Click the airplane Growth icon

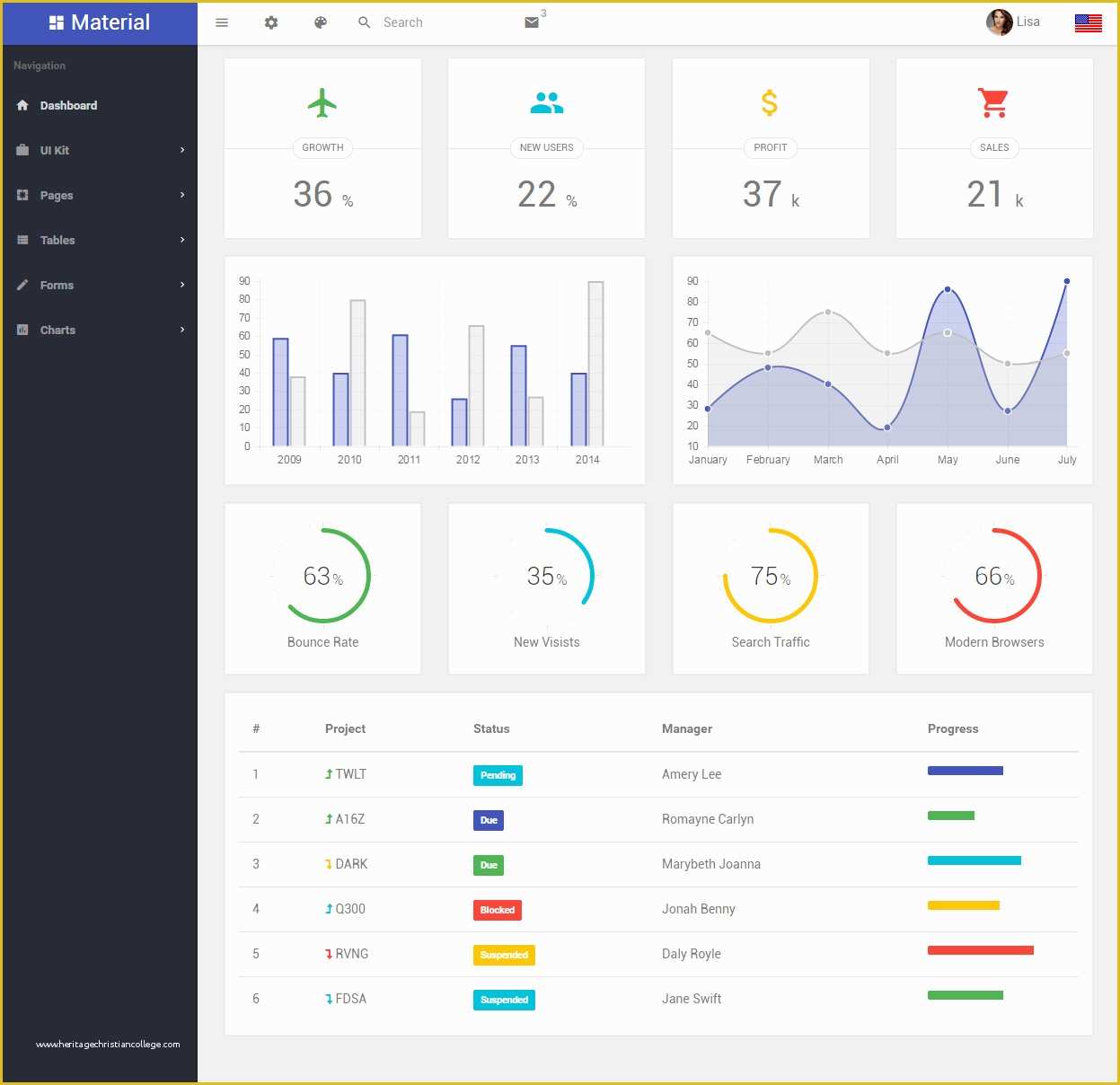[322, 101]
